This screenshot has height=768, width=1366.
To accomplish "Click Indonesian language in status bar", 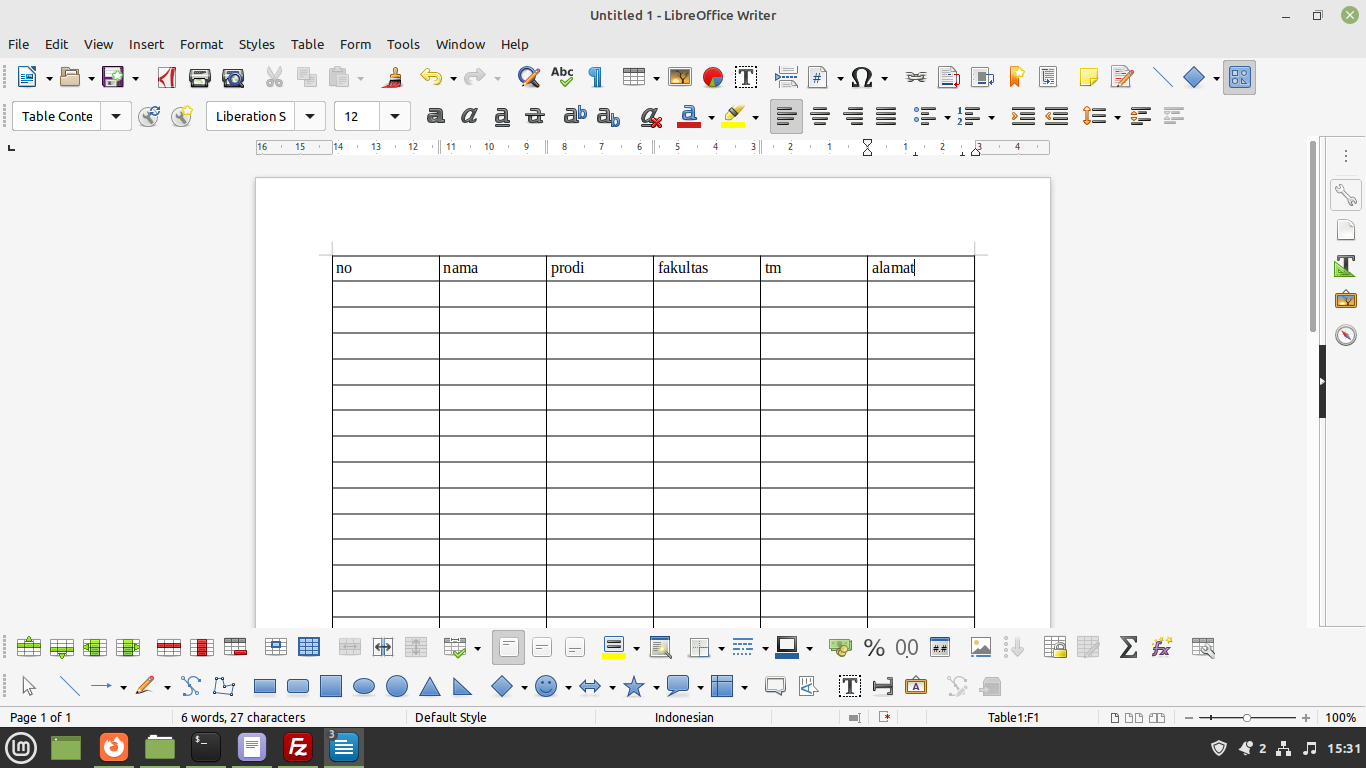I will 684,717.
